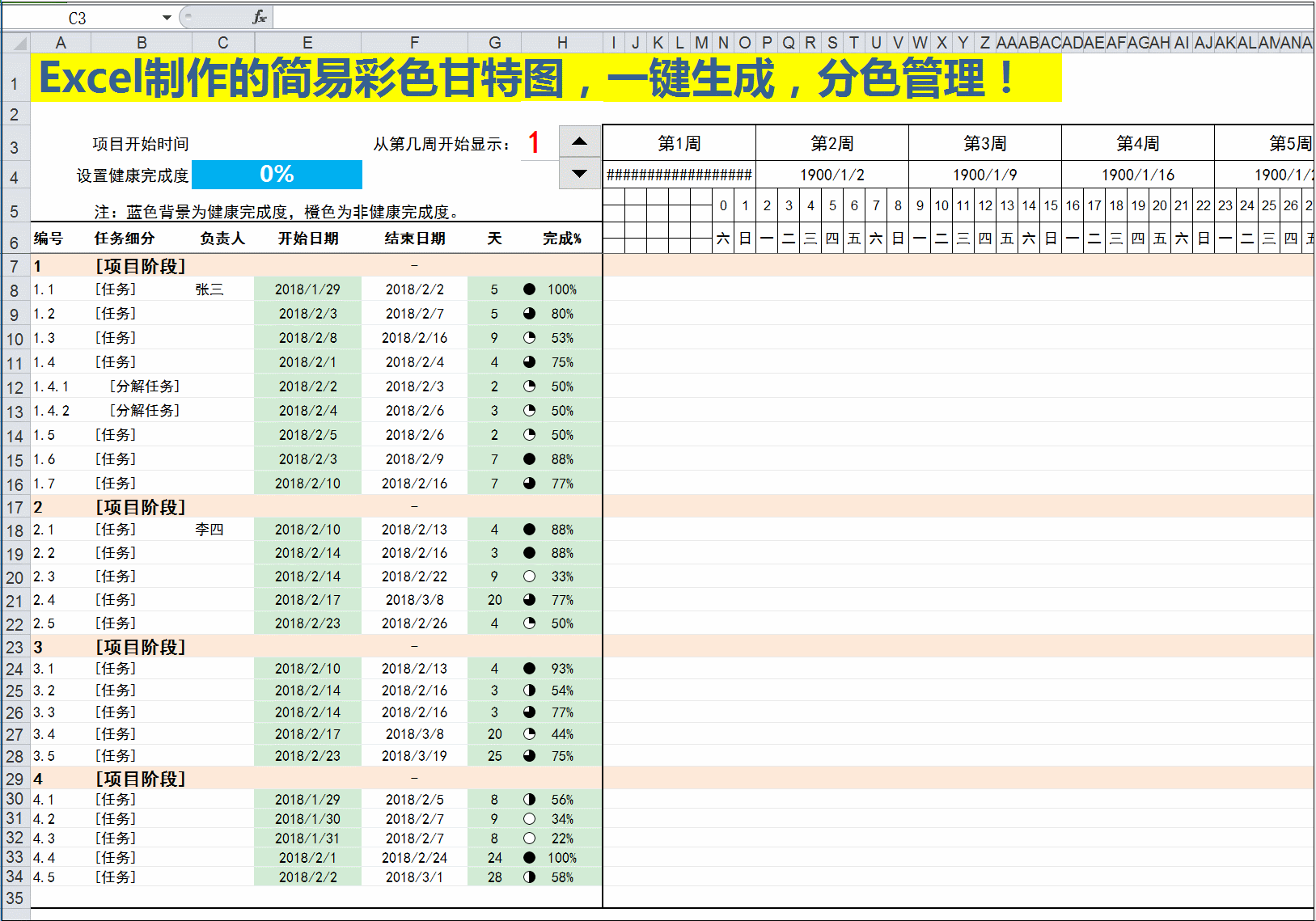Image resolution: width=1316 pixels, height=921 pixels.
Task: Click the 结束日期 column heading
Action: click(x=415, y=239)
